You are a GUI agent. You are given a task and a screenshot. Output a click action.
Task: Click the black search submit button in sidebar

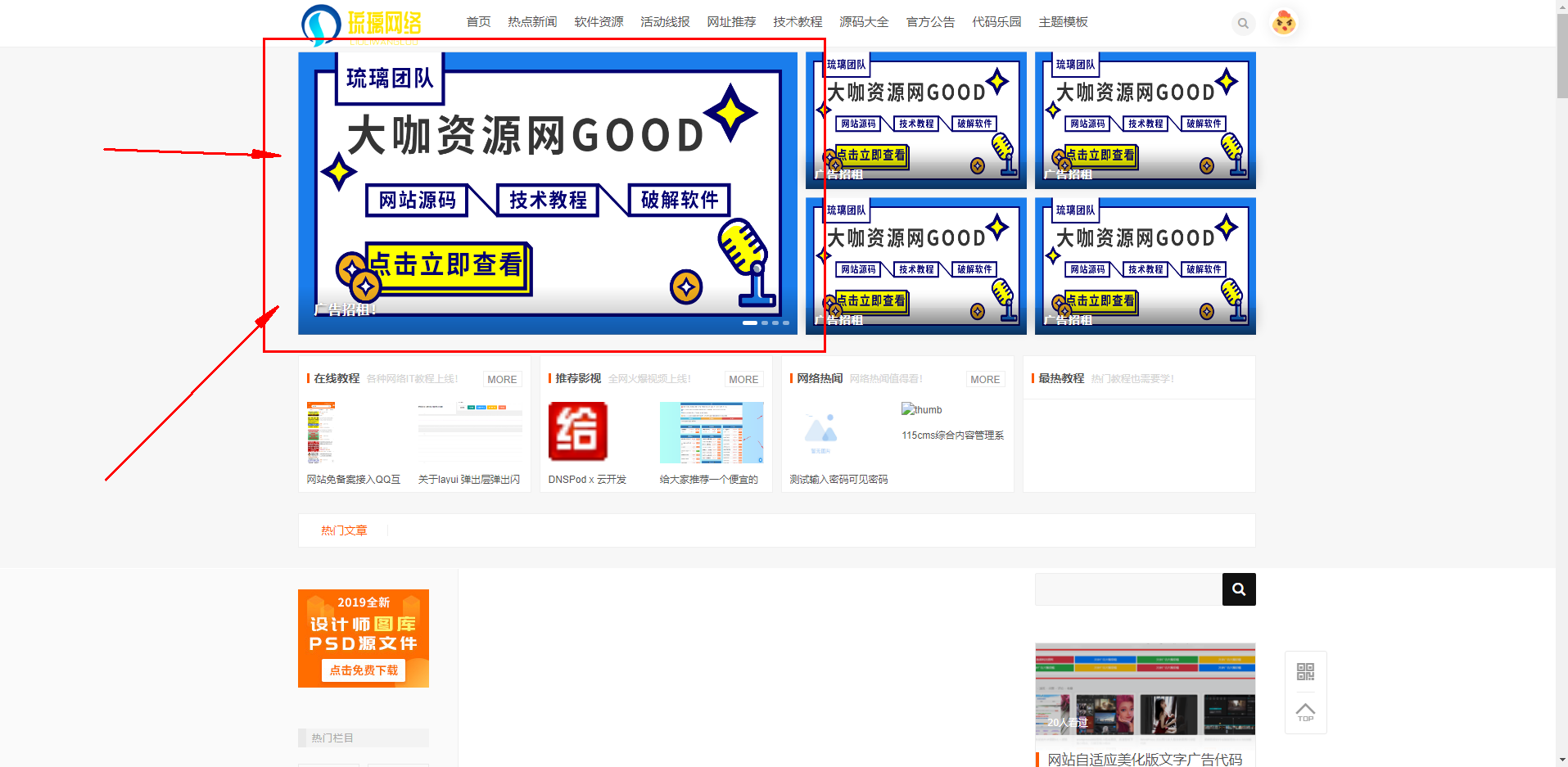pyautogui.click(x=1238, y=589)
